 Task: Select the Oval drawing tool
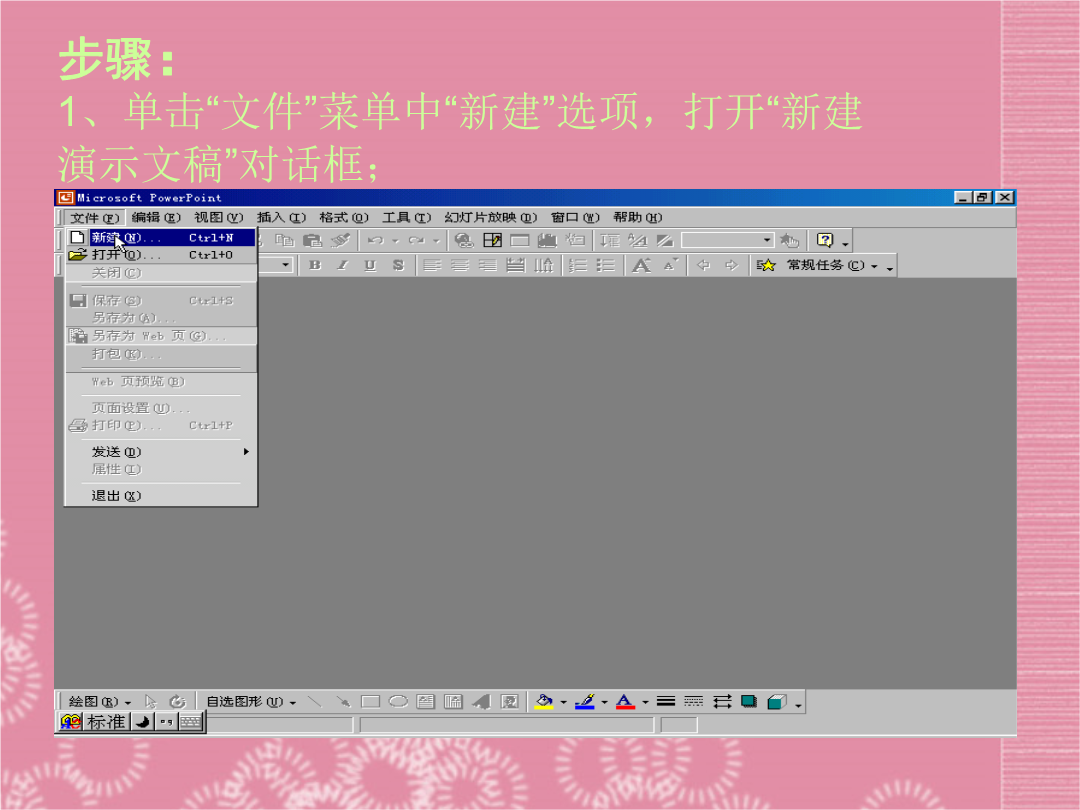[398, 702]
